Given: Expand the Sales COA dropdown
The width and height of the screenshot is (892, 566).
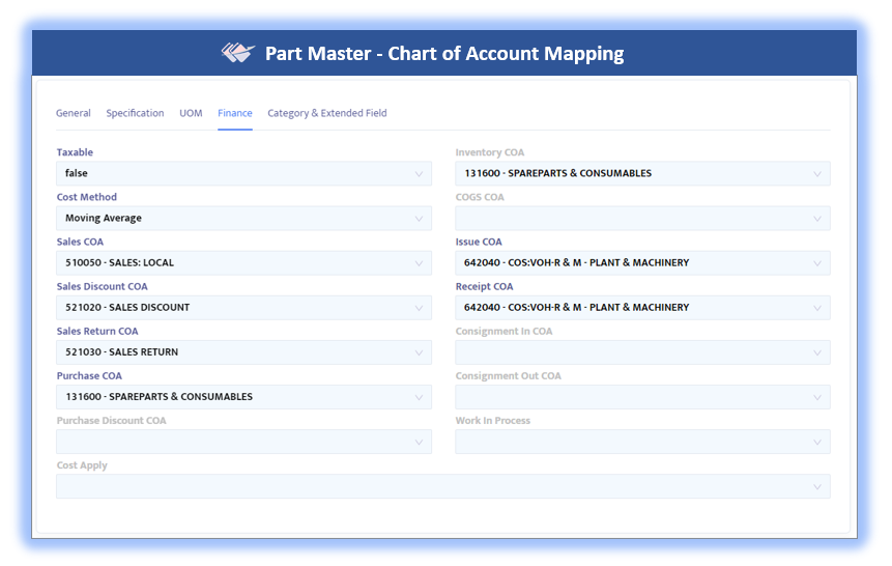Looking at the screenshot, I should coord(243,263).
